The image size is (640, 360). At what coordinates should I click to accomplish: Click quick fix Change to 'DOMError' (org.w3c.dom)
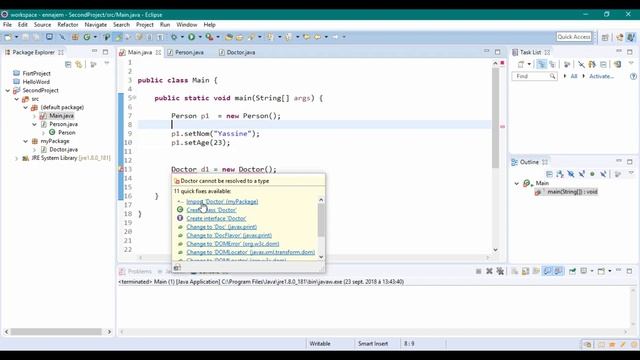coord(233,244)
